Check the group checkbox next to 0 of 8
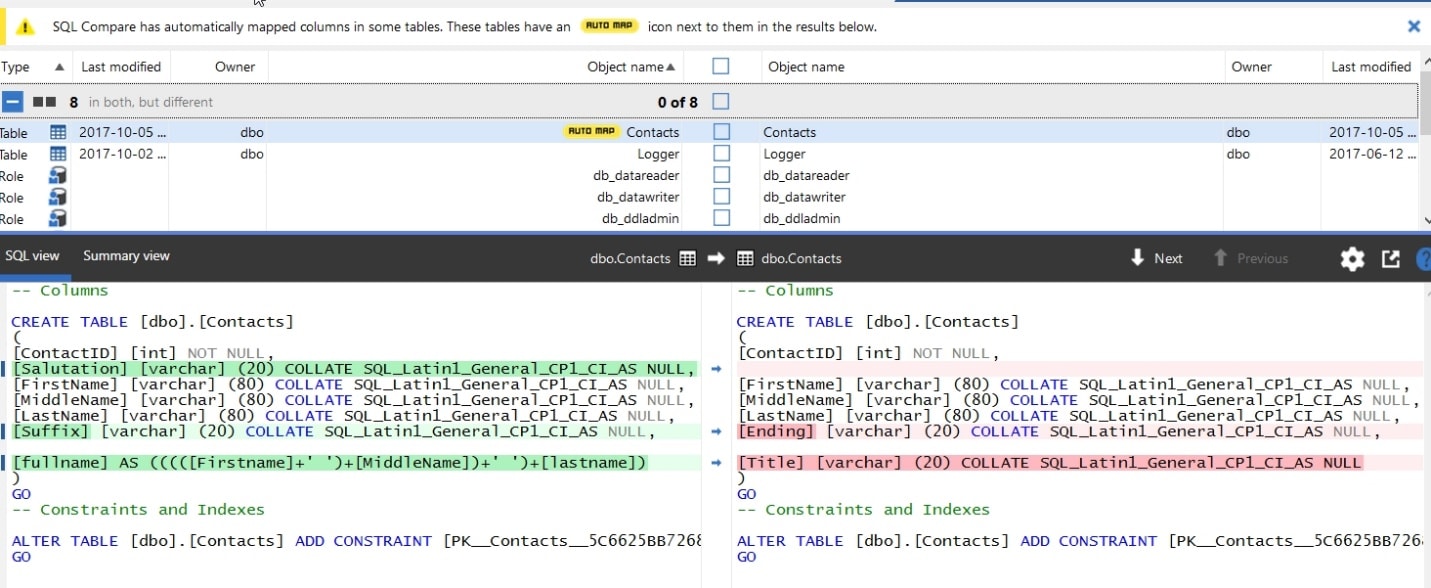This screenshot has height=588, width=1431. (720, 101)
